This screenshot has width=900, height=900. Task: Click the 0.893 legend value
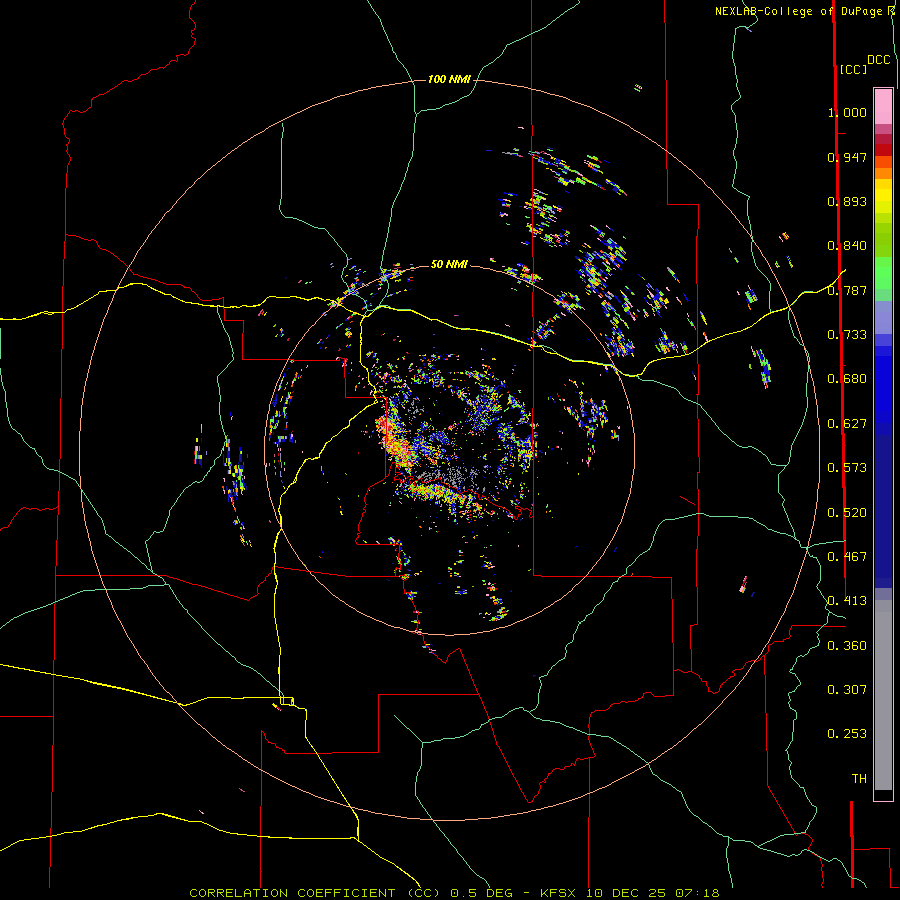tap(847, 201)
